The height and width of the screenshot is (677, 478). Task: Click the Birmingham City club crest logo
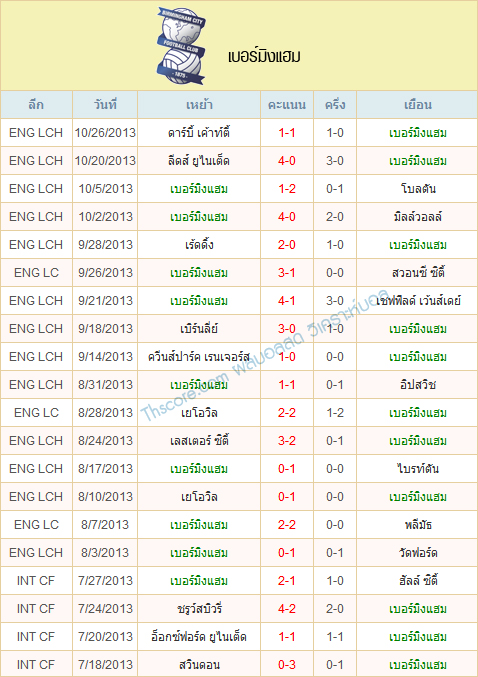pos(181,46)
